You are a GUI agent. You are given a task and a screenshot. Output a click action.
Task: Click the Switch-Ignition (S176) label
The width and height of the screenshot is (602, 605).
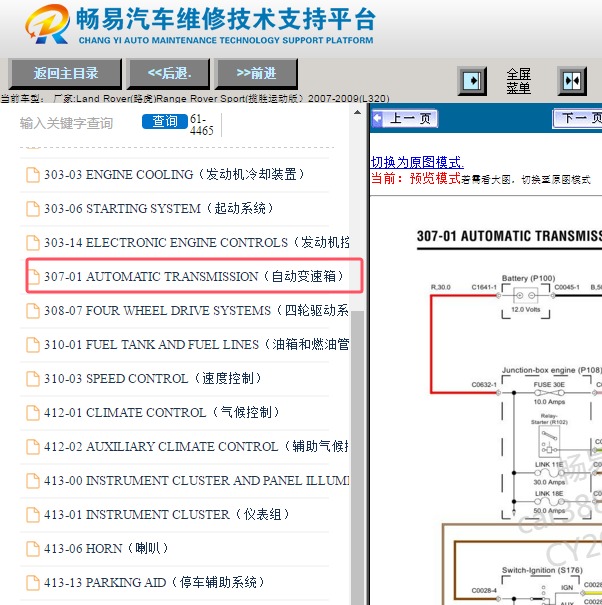coord(542,570)
